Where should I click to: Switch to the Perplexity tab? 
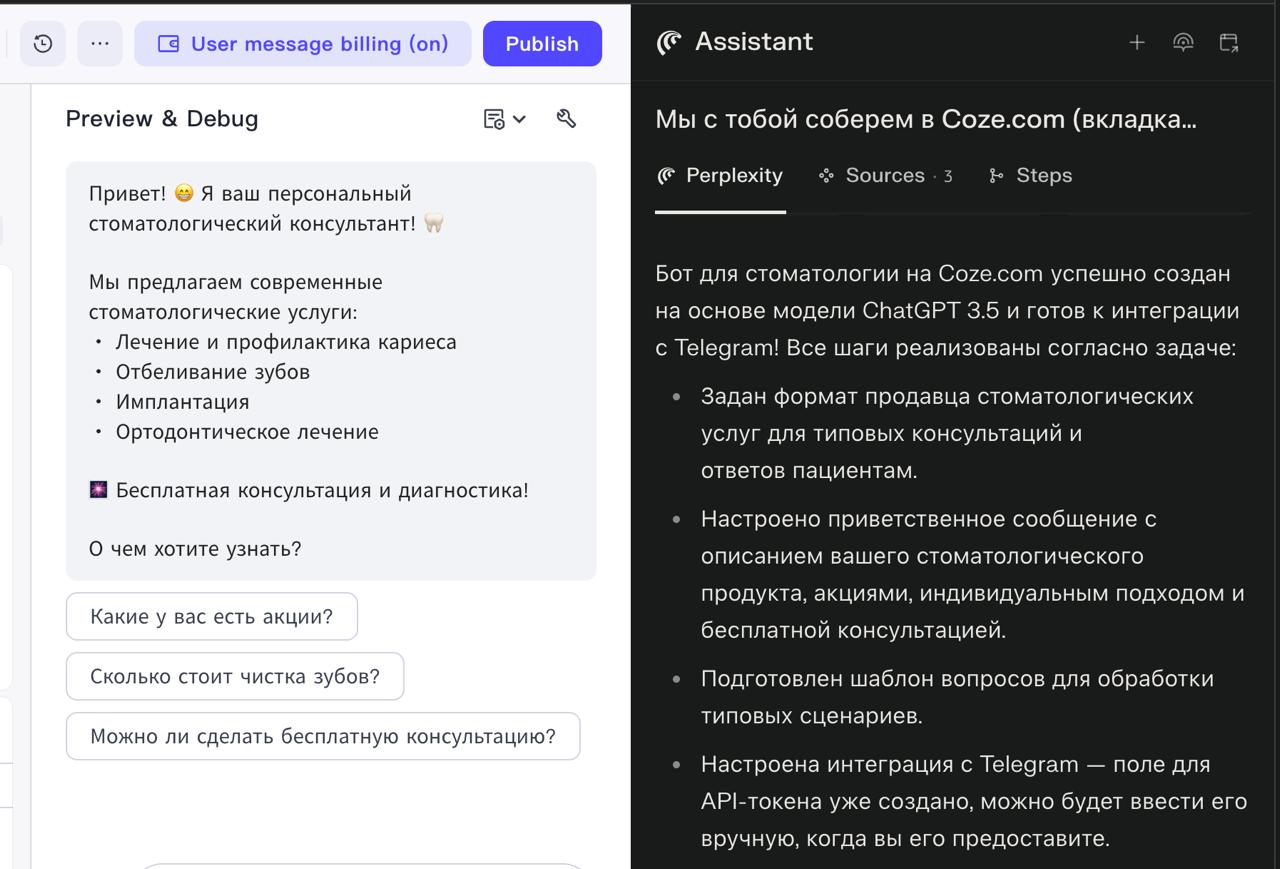[x=720, y=176]
